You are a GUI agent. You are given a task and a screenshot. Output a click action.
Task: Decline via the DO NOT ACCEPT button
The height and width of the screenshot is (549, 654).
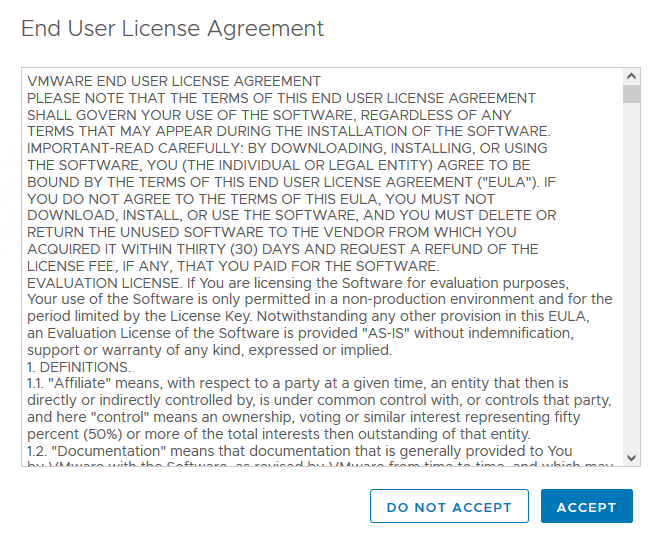[x=449, y=506]
